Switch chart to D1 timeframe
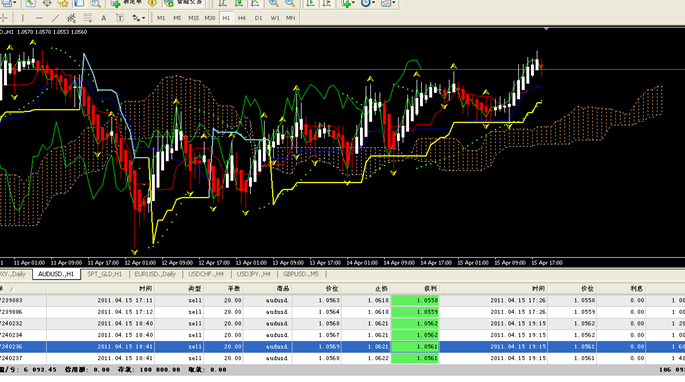This screenshot has height=382, width=685. click(258, 18)
